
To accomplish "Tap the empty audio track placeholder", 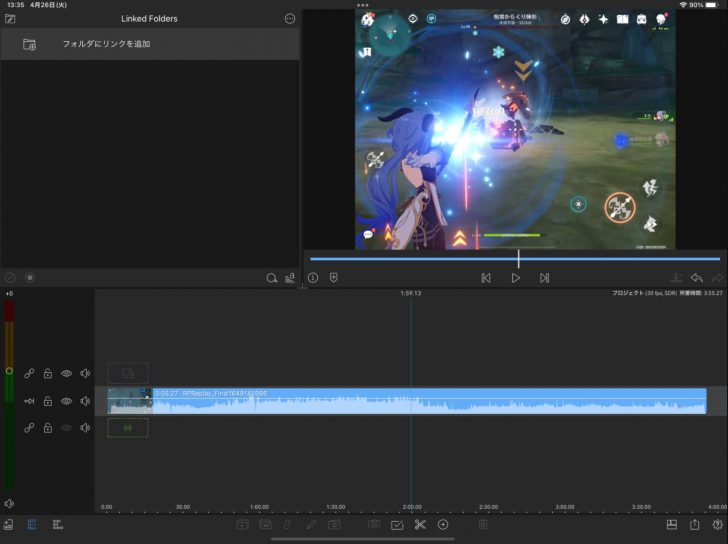I will 128,427.
